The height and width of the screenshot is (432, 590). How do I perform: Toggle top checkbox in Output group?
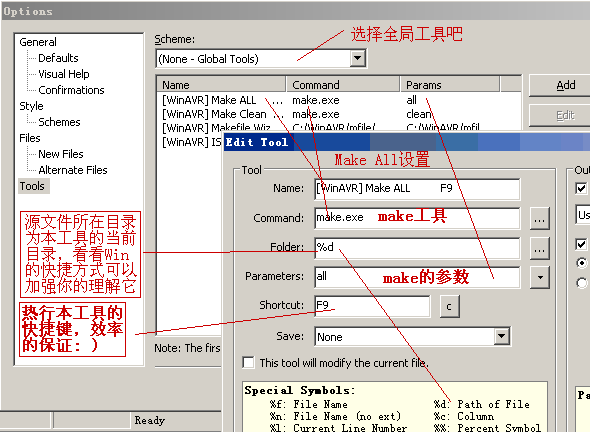point(581,188)
